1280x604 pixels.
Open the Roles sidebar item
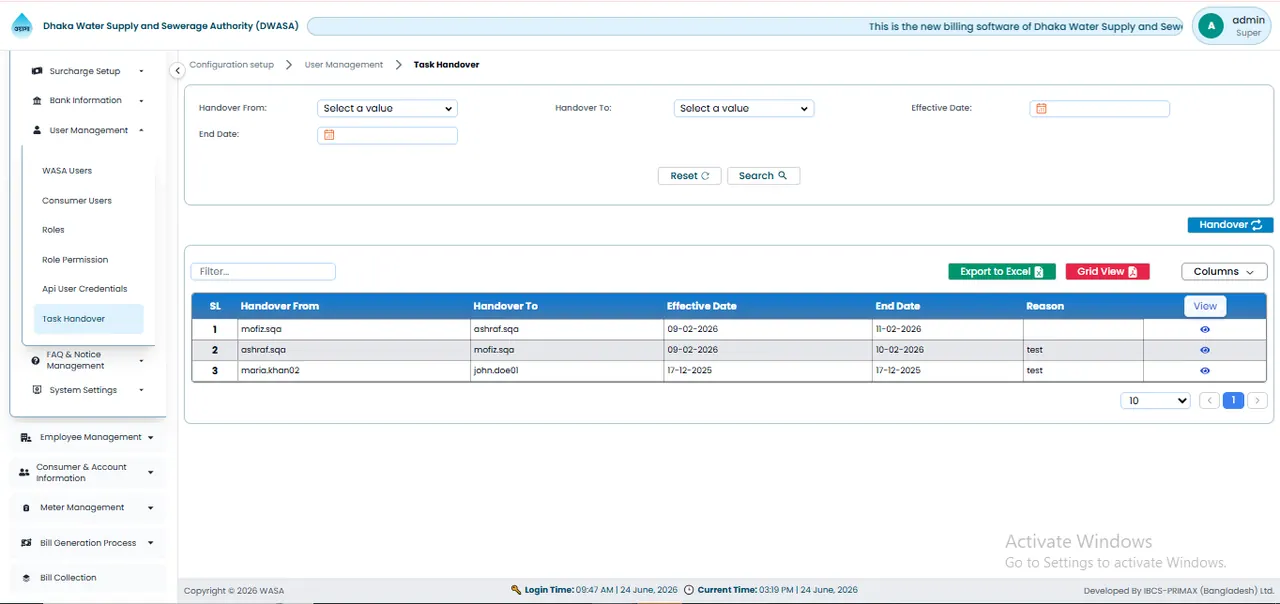[x=53, y=230]
